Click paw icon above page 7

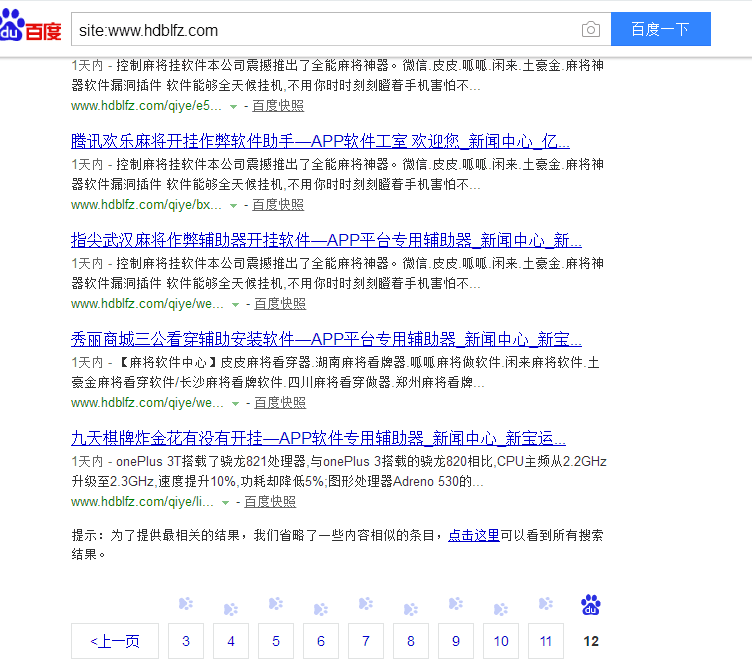point(366,603)
